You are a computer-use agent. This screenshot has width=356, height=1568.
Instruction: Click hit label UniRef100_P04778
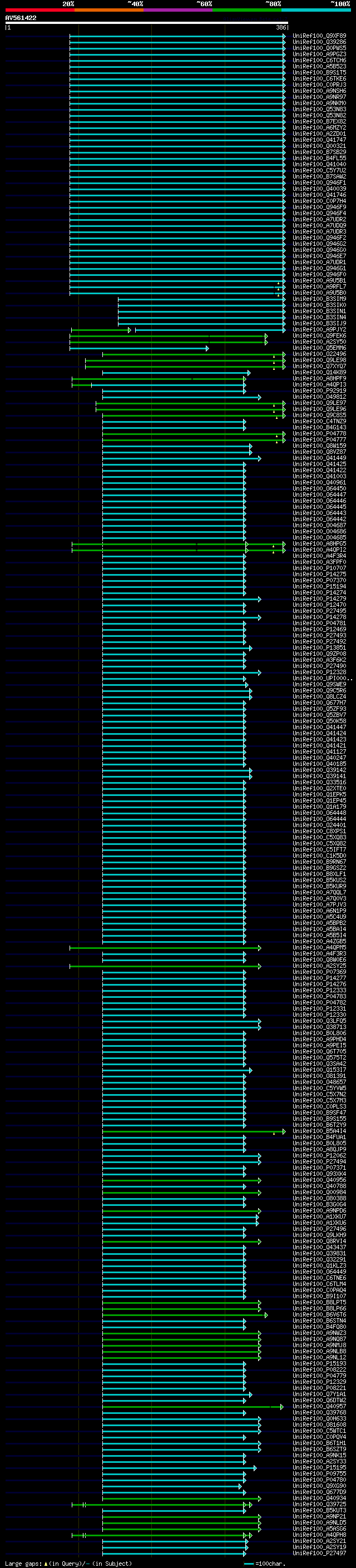(319, 433)
